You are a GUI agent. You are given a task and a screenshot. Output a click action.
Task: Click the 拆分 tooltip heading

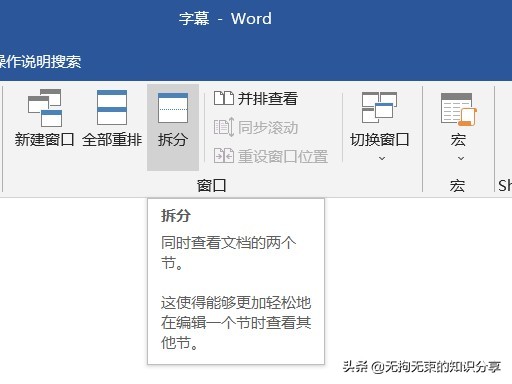pos(176,216)
